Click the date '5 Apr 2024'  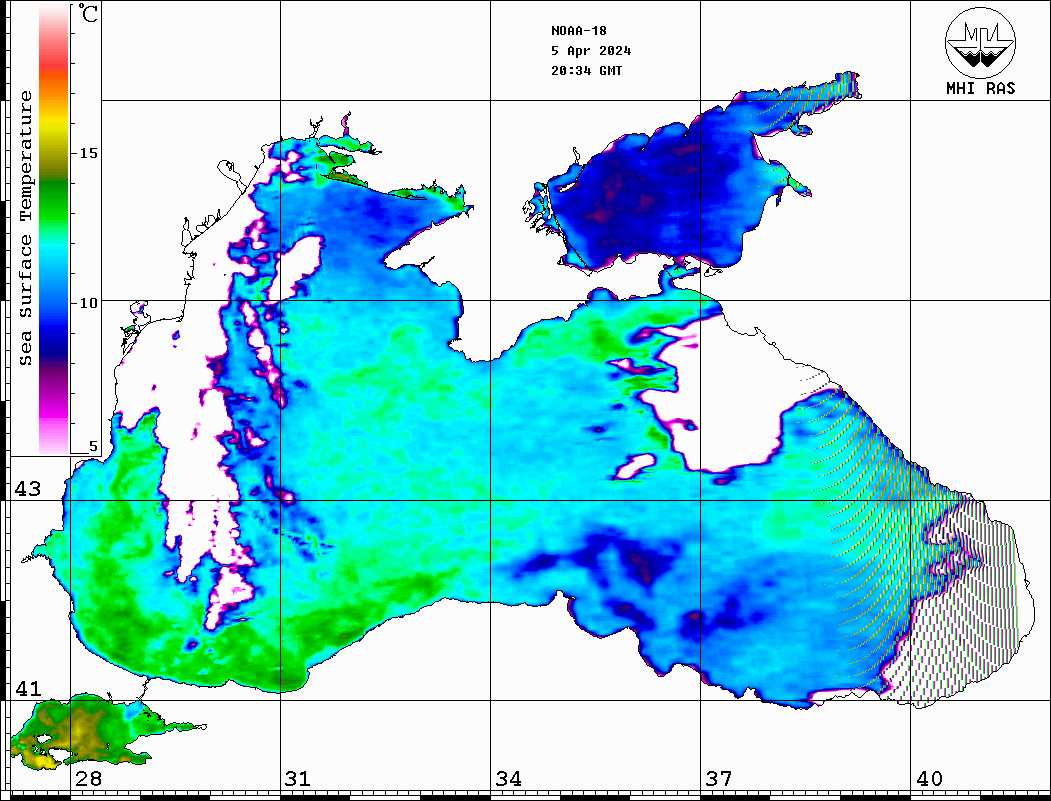click(591, 51)
